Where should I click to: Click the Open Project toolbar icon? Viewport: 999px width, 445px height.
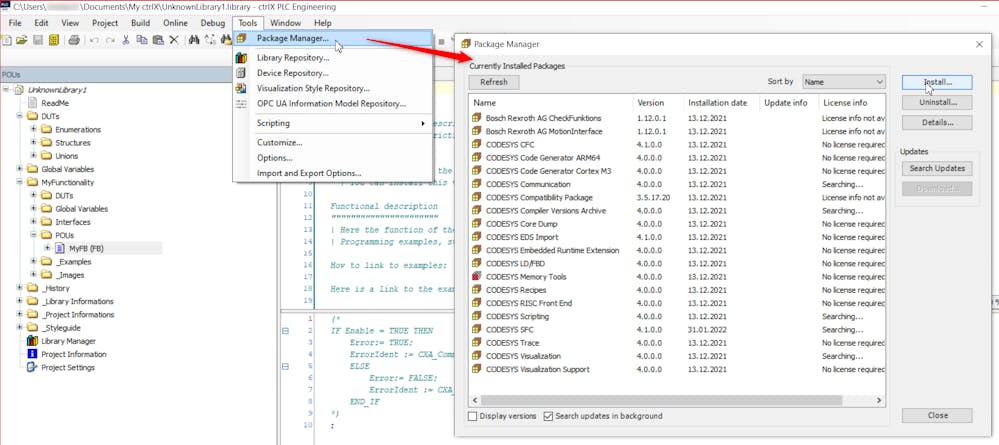pyautogui.click(x=22, y=40)
